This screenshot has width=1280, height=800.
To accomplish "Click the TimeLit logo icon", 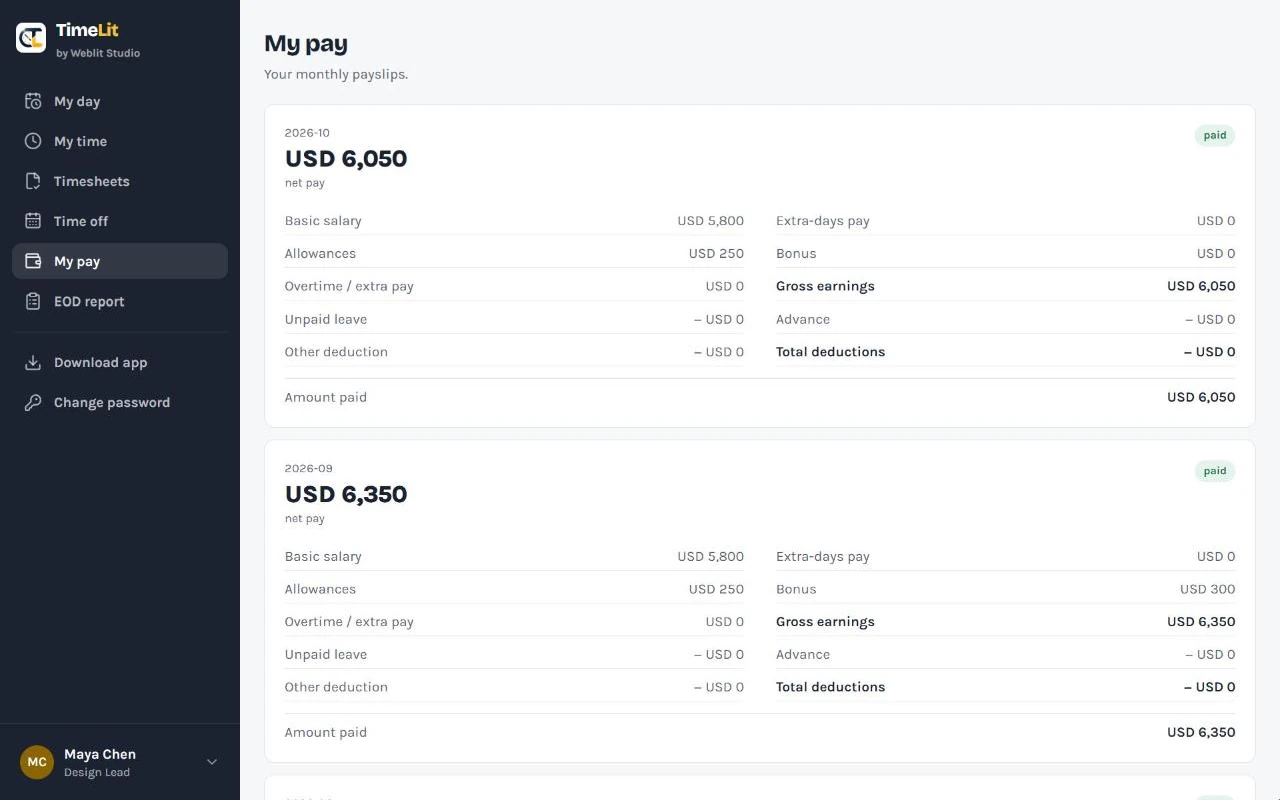I will (x=31, y=38).
